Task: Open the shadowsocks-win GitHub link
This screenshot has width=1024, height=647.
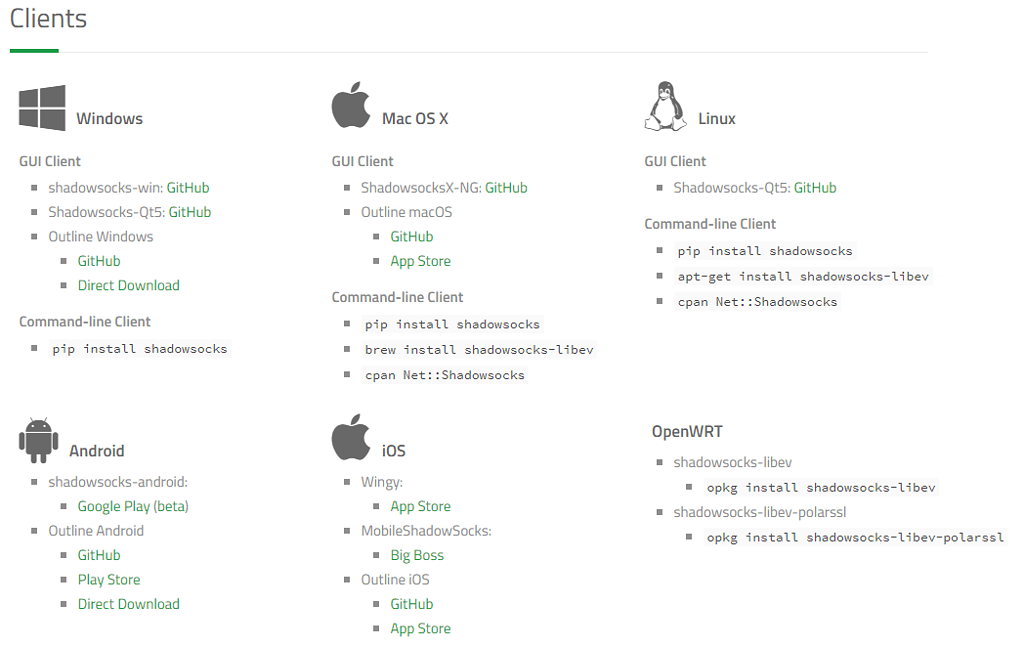Action: (x=188, y=188)
